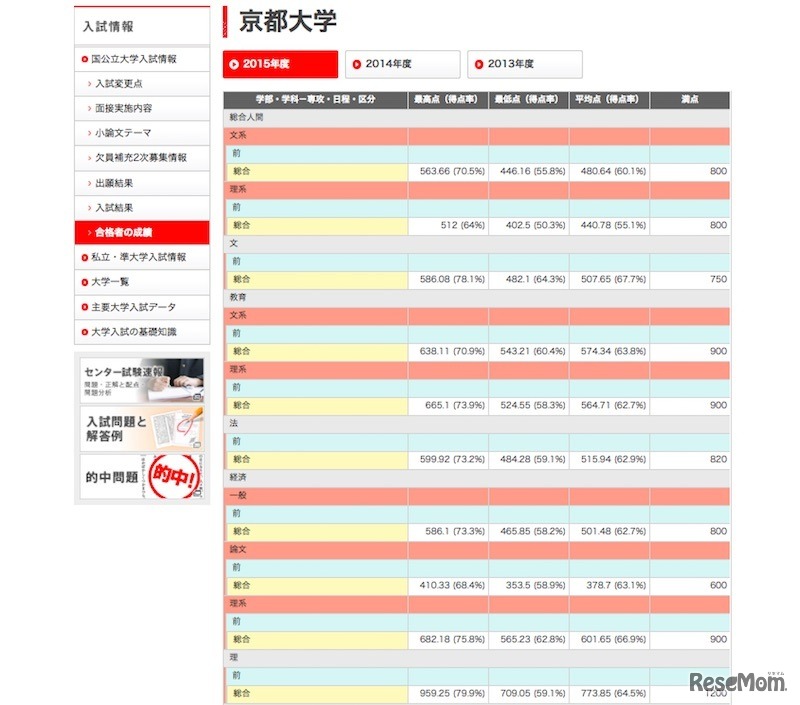This screenshot has width=800, height=705.
Task: Click the 総合人間 faculty row
Action: [x=477, y=117]
